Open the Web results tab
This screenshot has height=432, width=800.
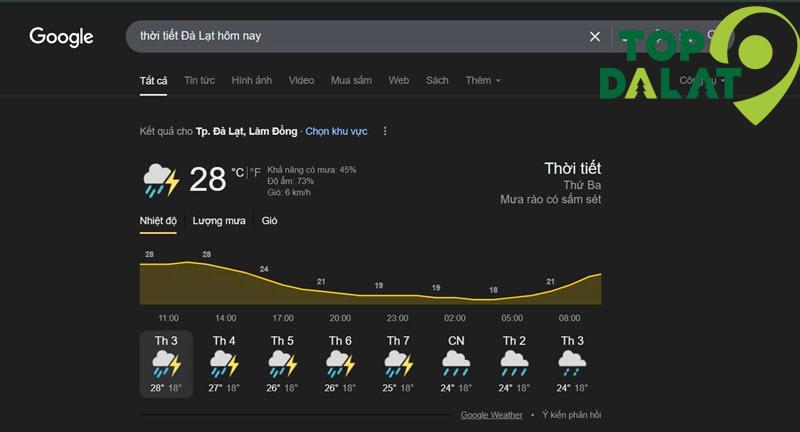398,81
